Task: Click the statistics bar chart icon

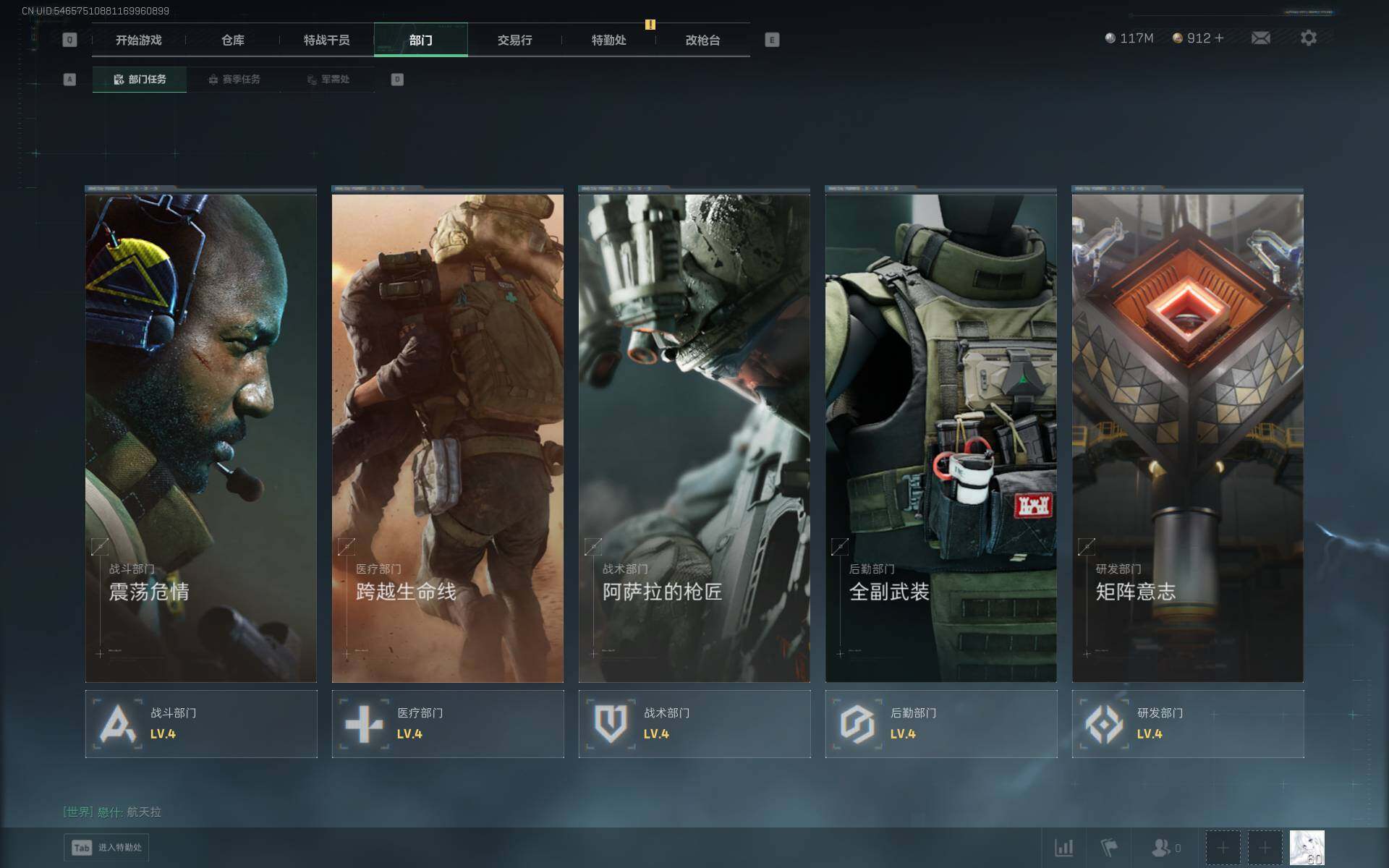Action: coord(1063,847)
